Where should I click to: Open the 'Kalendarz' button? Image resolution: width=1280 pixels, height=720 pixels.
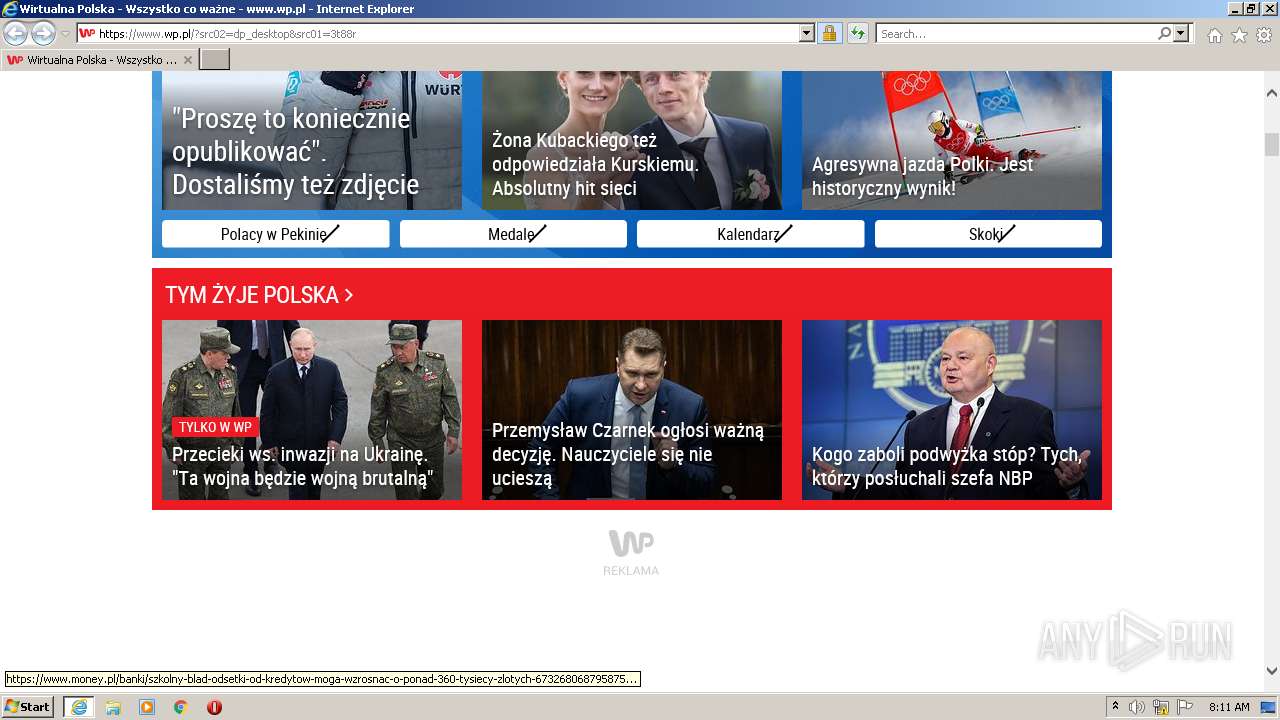(750, 234)
